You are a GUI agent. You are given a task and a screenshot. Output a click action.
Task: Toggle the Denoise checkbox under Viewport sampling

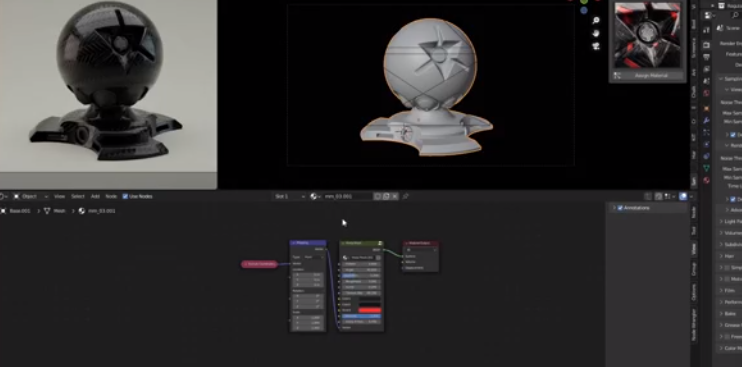click(733, 135)
